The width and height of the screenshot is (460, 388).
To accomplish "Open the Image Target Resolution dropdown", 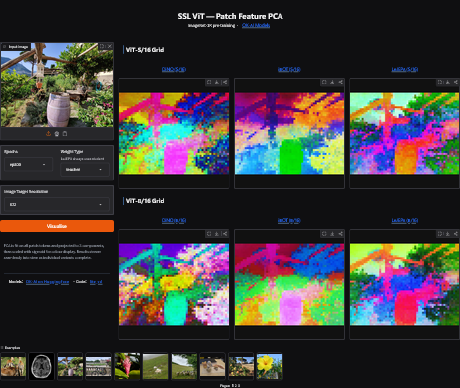I will click(x=57, y=204).
